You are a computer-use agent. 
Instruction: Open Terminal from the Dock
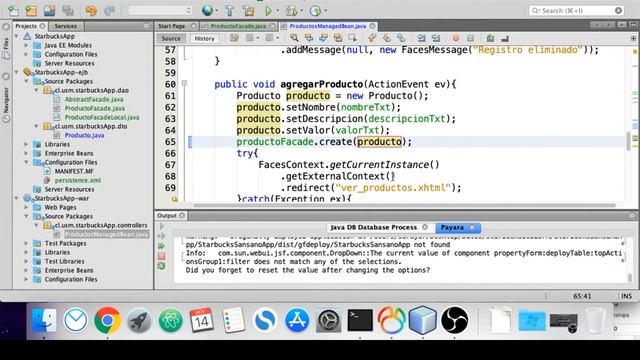click(360, 320)
